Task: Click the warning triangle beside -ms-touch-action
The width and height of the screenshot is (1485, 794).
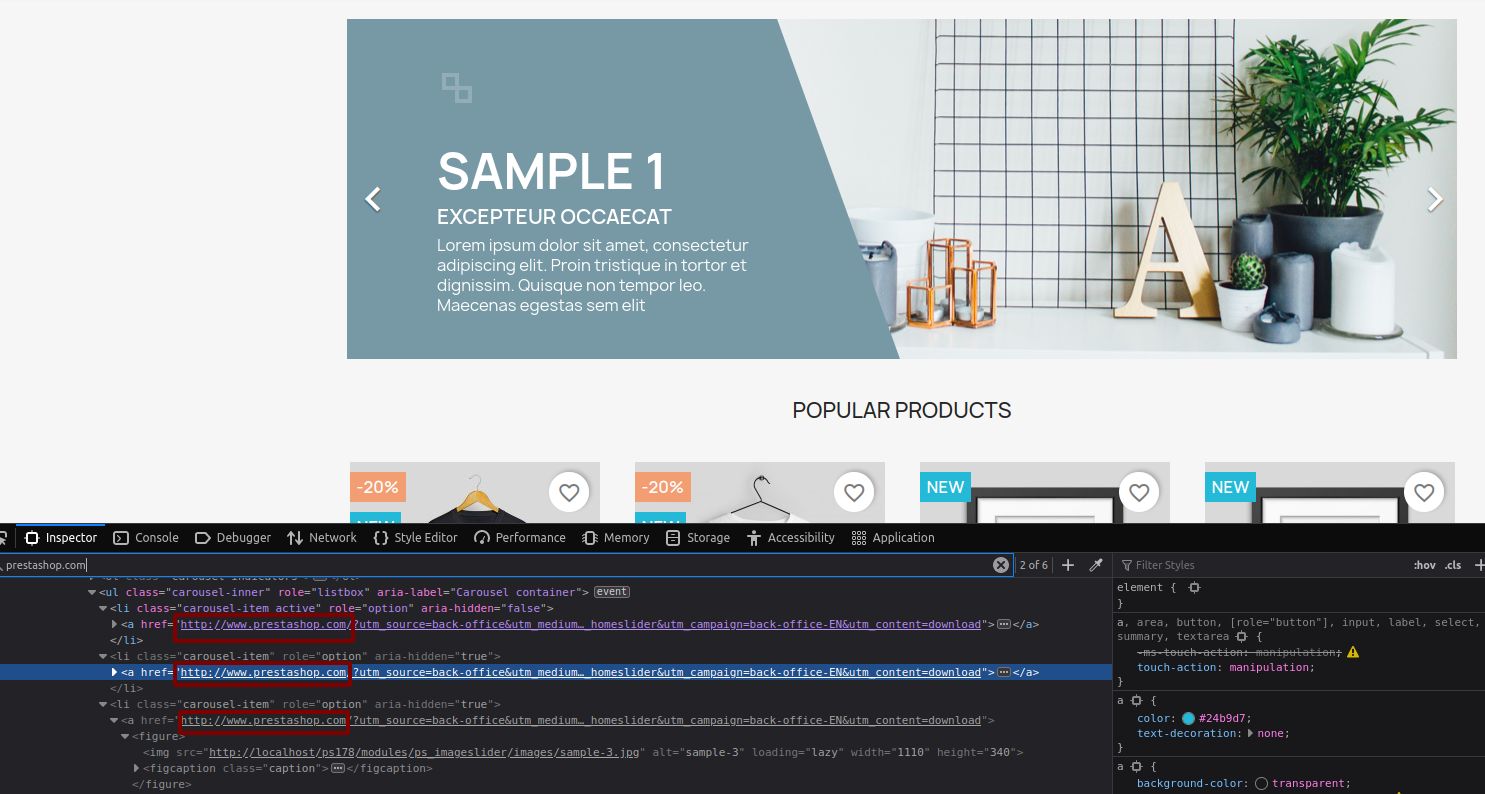Action: [1353, 651]
